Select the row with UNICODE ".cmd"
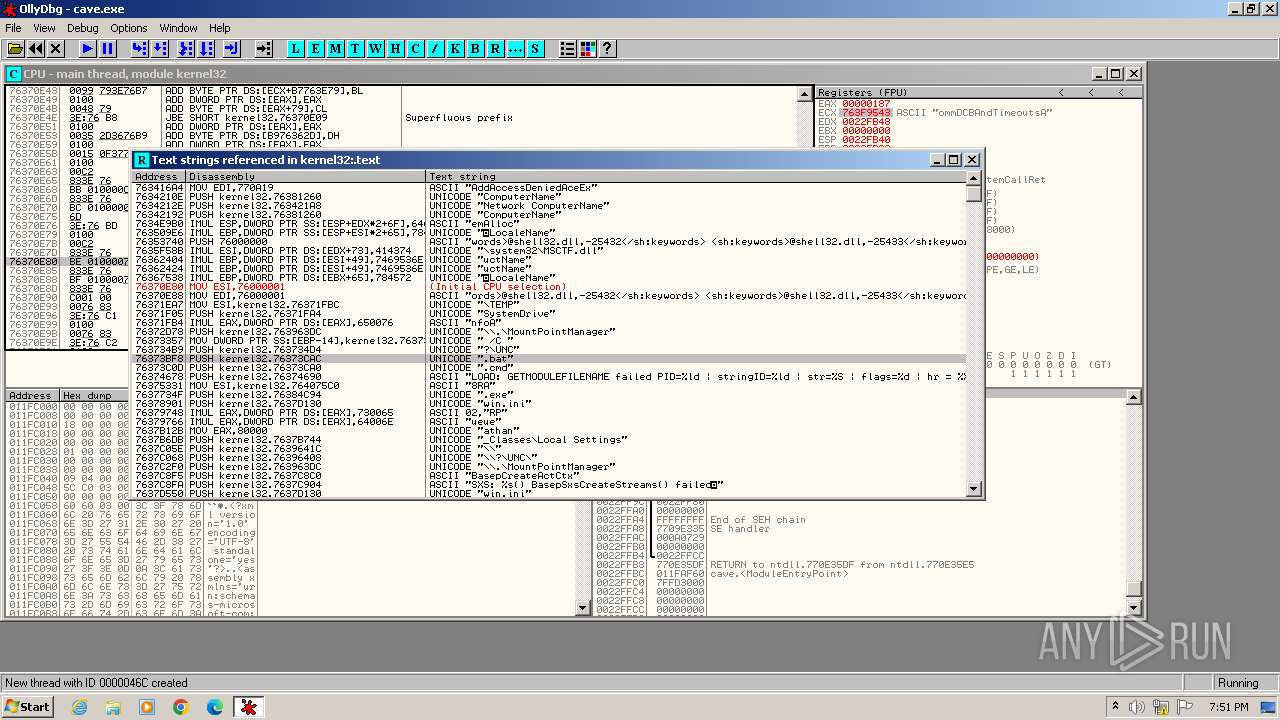Image resolution: width=1280 pixels, height=720 pixels. click(549, 367)
